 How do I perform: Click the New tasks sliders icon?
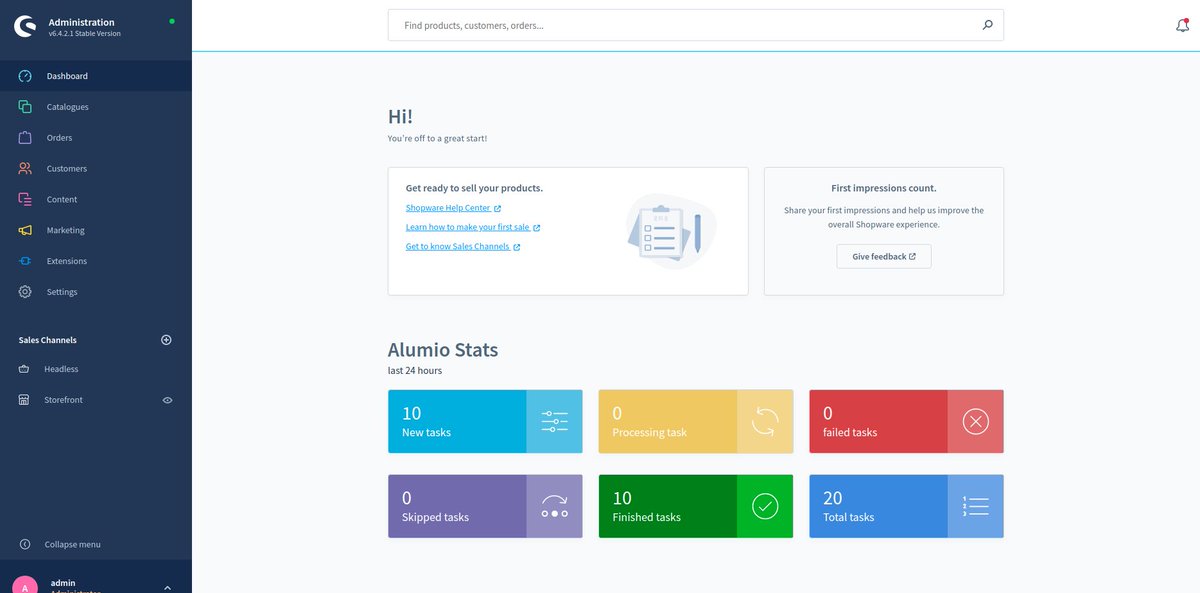(555, 421)
